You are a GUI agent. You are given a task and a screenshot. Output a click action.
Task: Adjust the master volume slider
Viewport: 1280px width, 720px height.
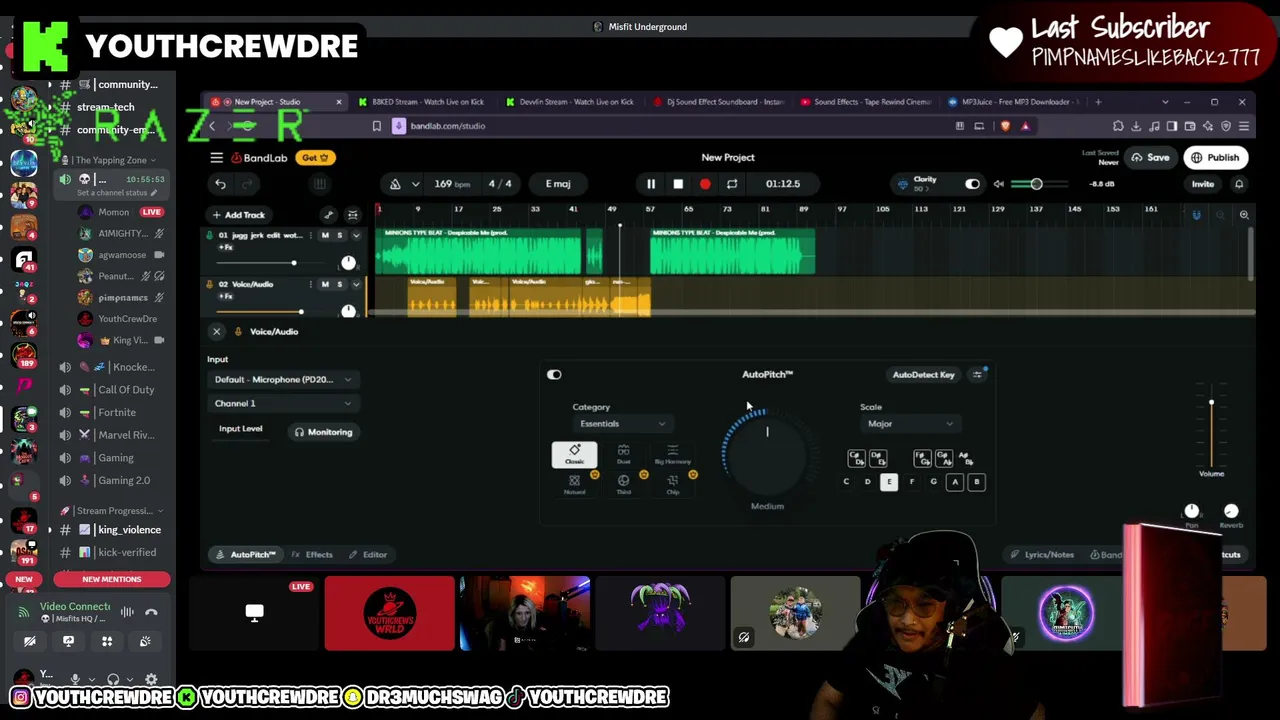[1037, 184]
